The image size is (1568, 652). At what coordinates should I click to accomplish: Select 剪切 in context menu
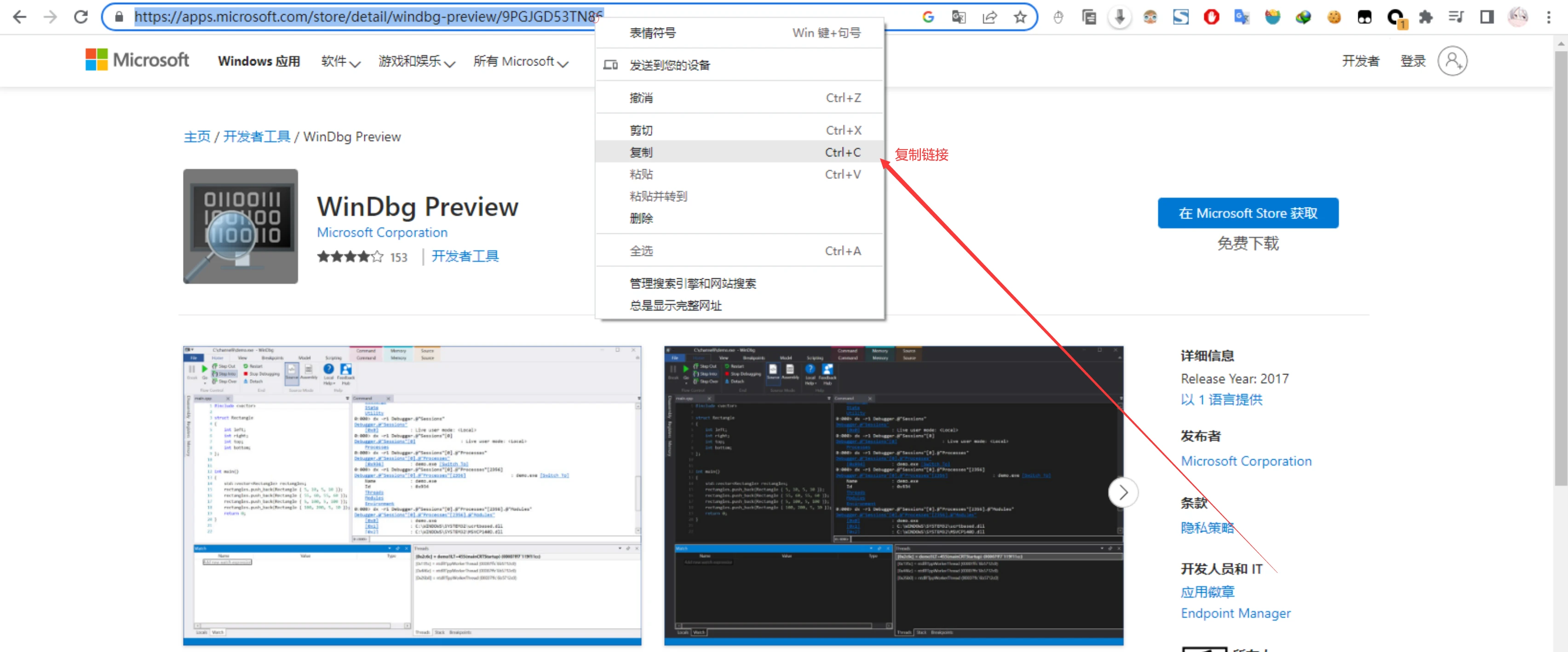click(740, 130)
